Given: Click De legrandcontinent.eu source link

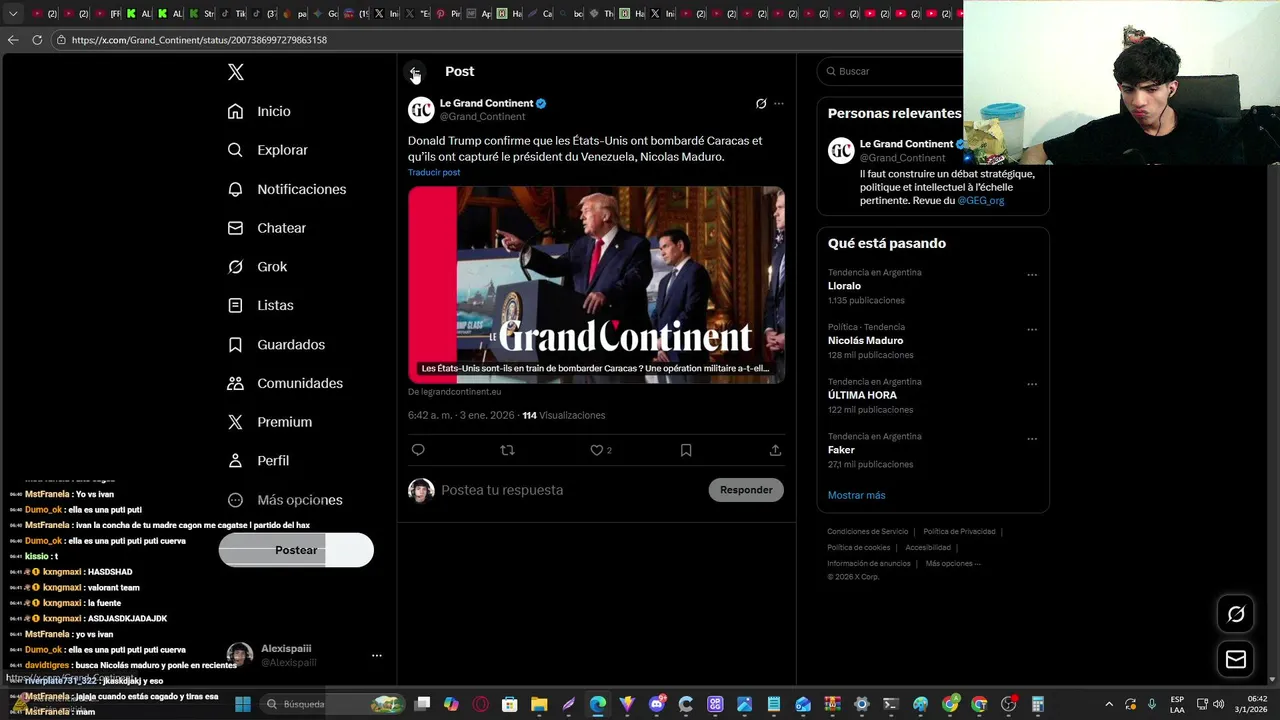Looking at the screenshot, I should tap(454, 392).
